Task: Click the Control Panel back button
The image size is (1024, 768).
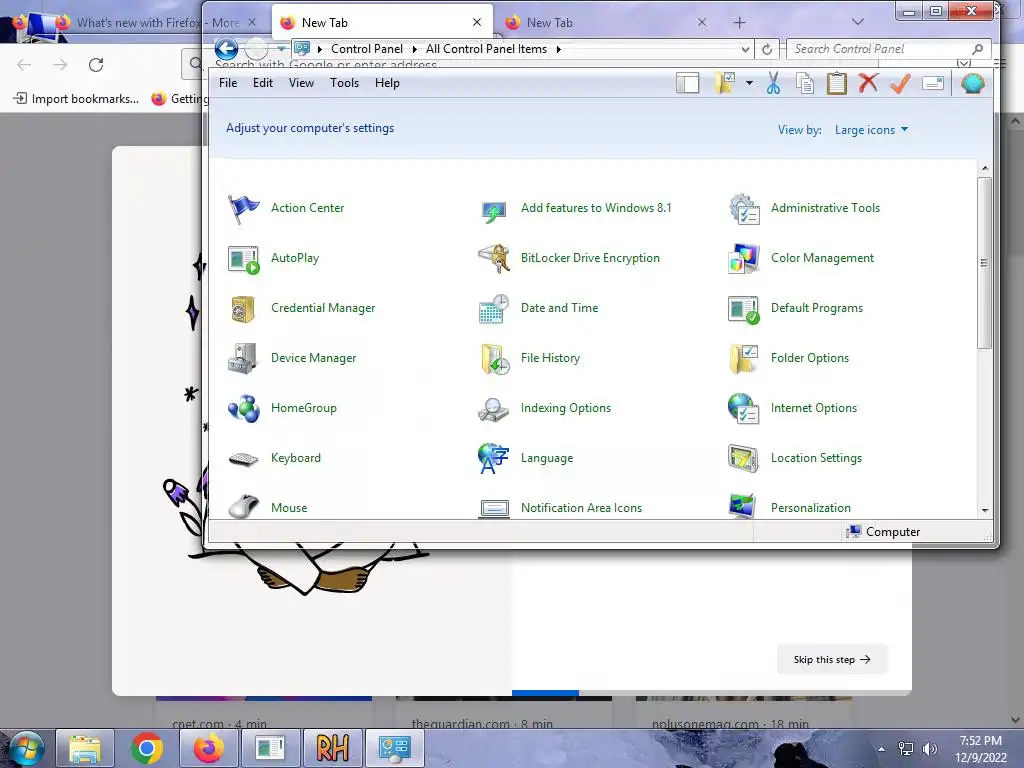Action: click(227, 49)
